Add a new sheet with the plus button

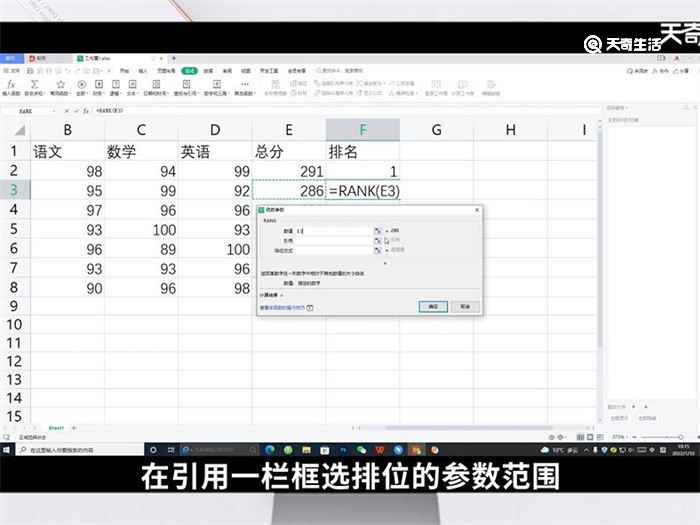point(74,428)
